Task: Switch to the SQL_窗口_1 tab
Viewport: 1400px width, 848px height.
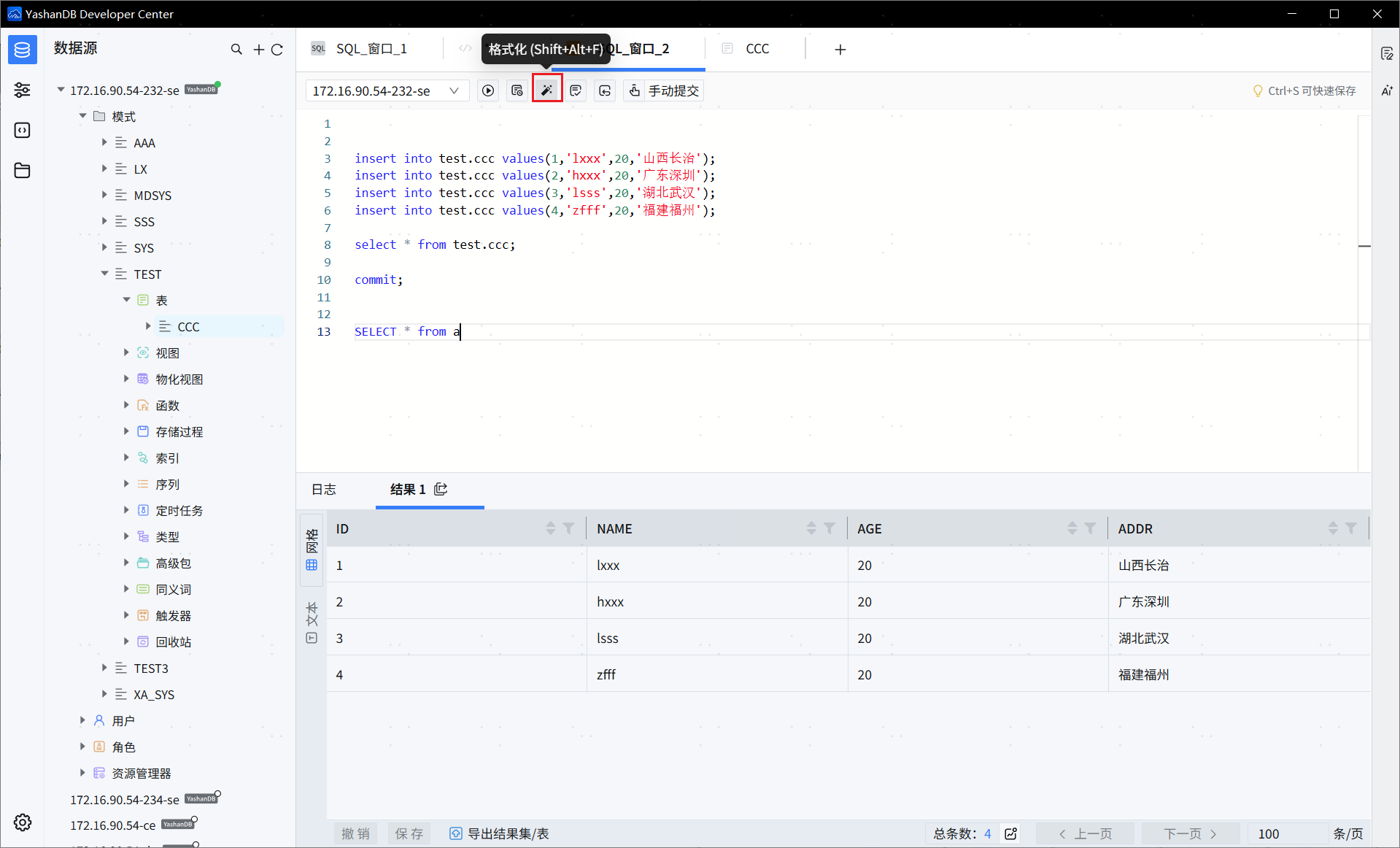Action: (x=371, y=49)
